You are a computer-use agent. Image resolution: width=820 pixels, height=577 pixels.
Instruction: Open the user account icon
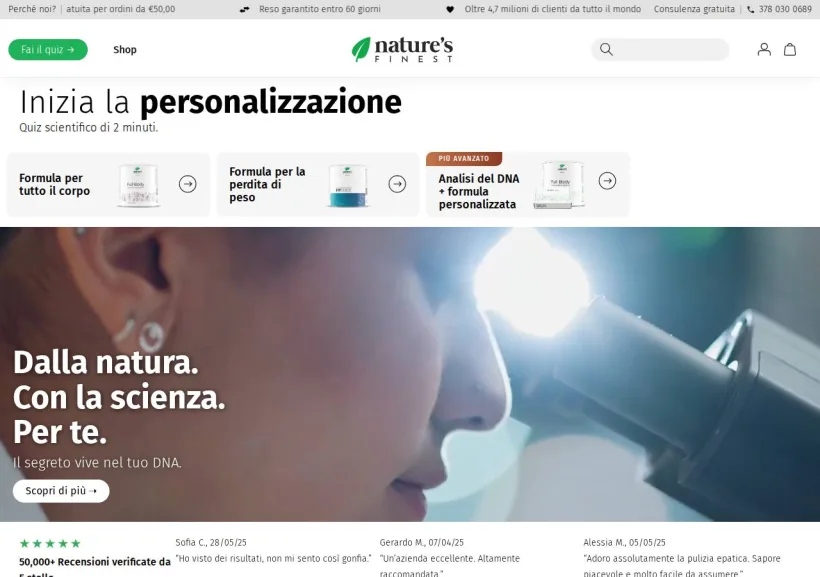pos(764,49)
